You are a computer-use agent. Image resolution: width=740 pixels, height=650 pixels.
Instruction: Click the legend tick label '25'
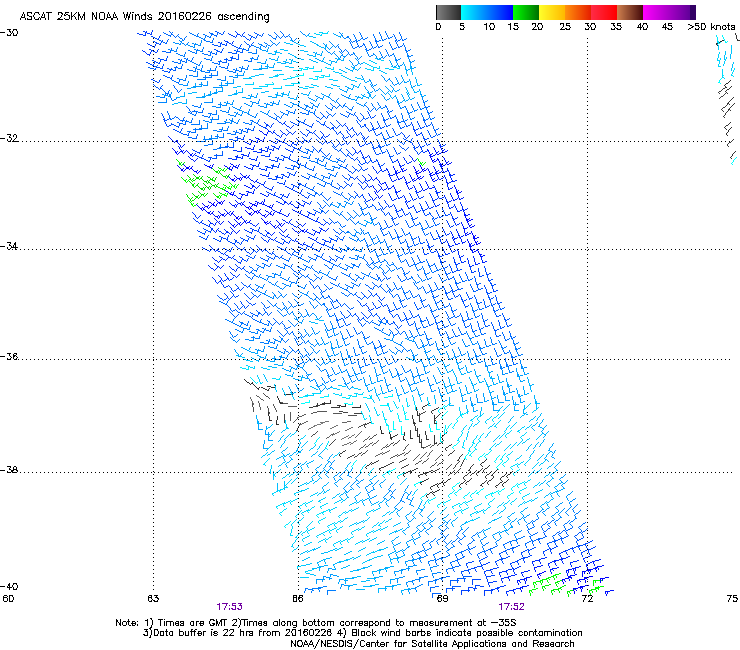(565, 27)
